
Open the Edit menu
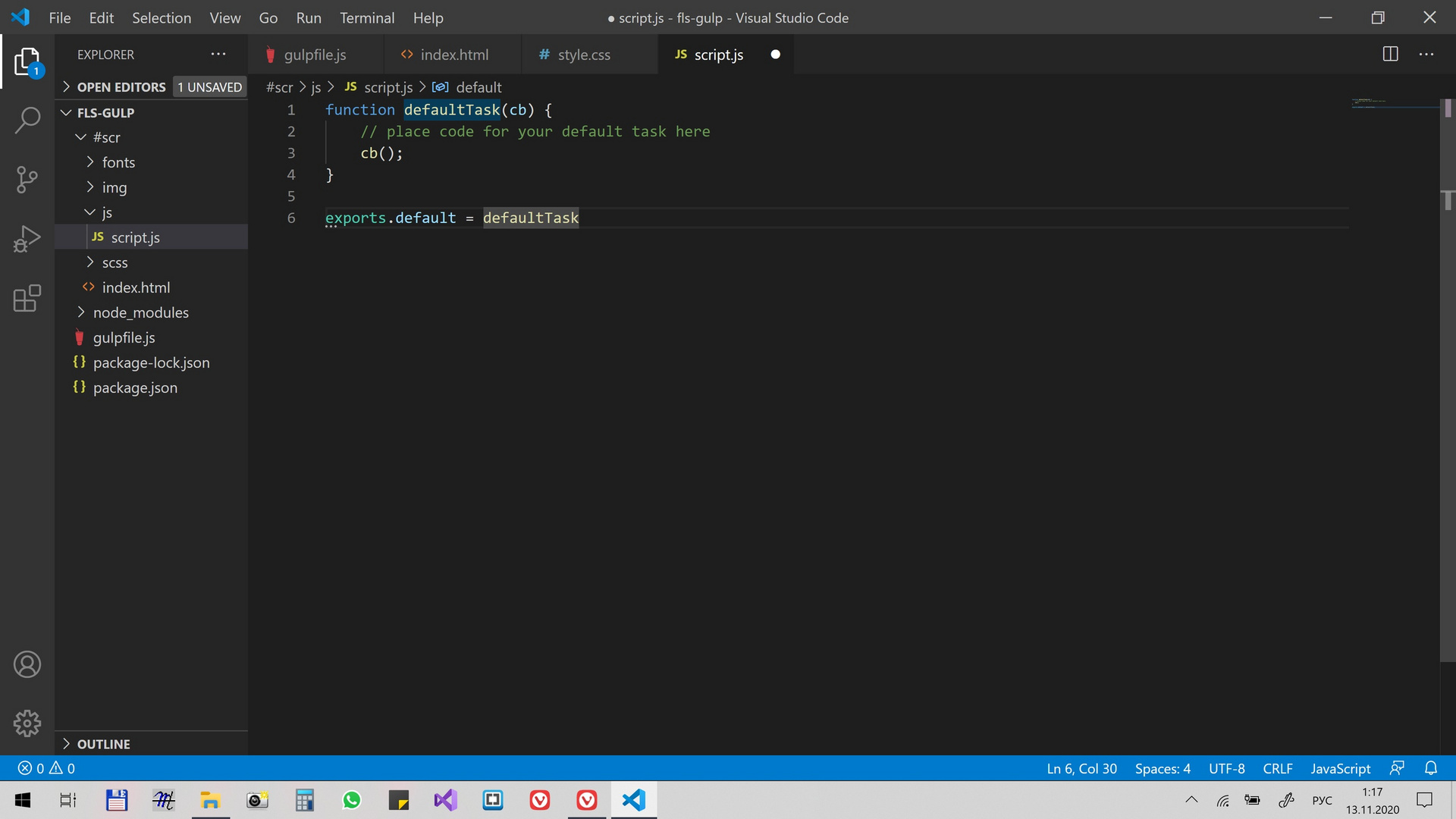tap(101, 17)
